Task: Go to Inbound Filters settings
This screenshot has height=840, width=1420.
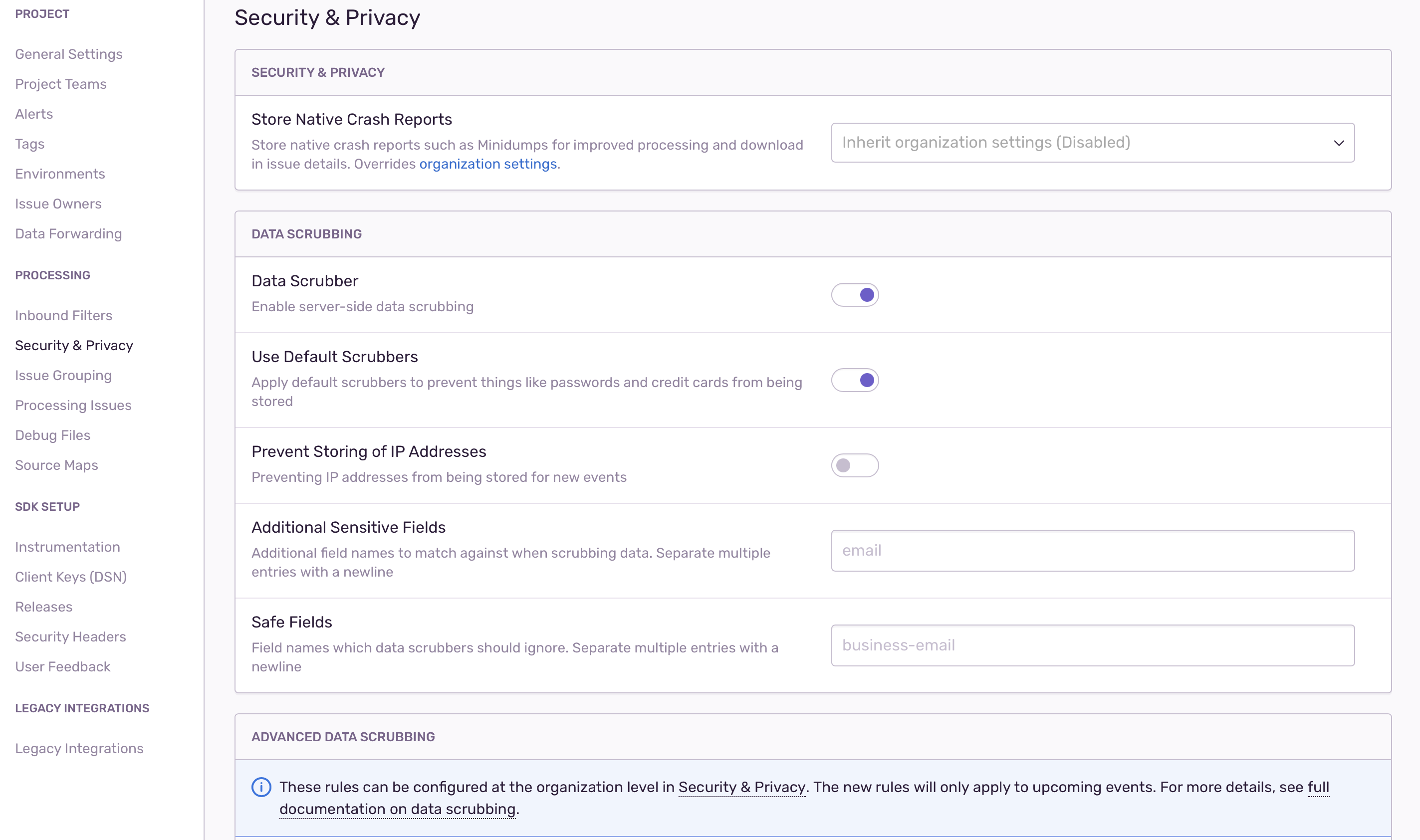Action: click(x=63, y=315)
